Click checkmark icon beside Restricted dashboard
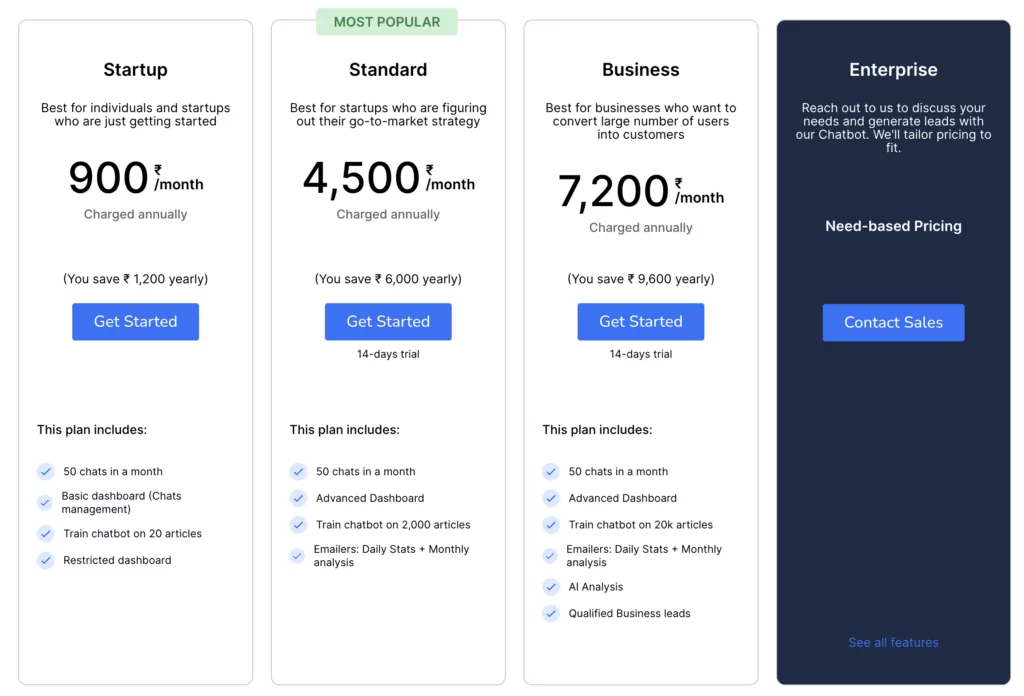Image resolution: width=1024 pixels, height=696 pixels. (x=45, y=561)
